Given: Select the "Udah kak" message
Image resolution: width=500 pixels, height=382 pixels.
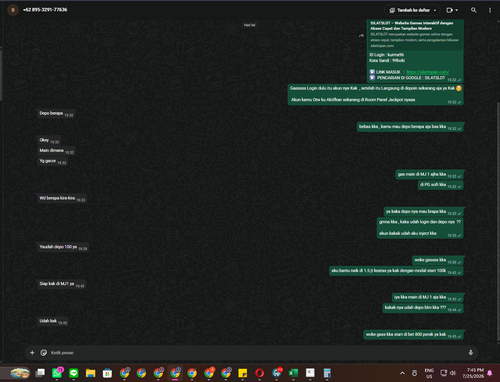Looking at the screenshot, I should (53, 321).
